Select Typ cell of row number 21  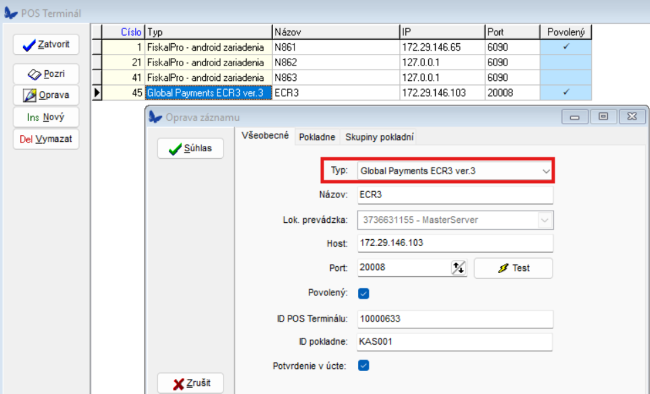pos(208,62)
